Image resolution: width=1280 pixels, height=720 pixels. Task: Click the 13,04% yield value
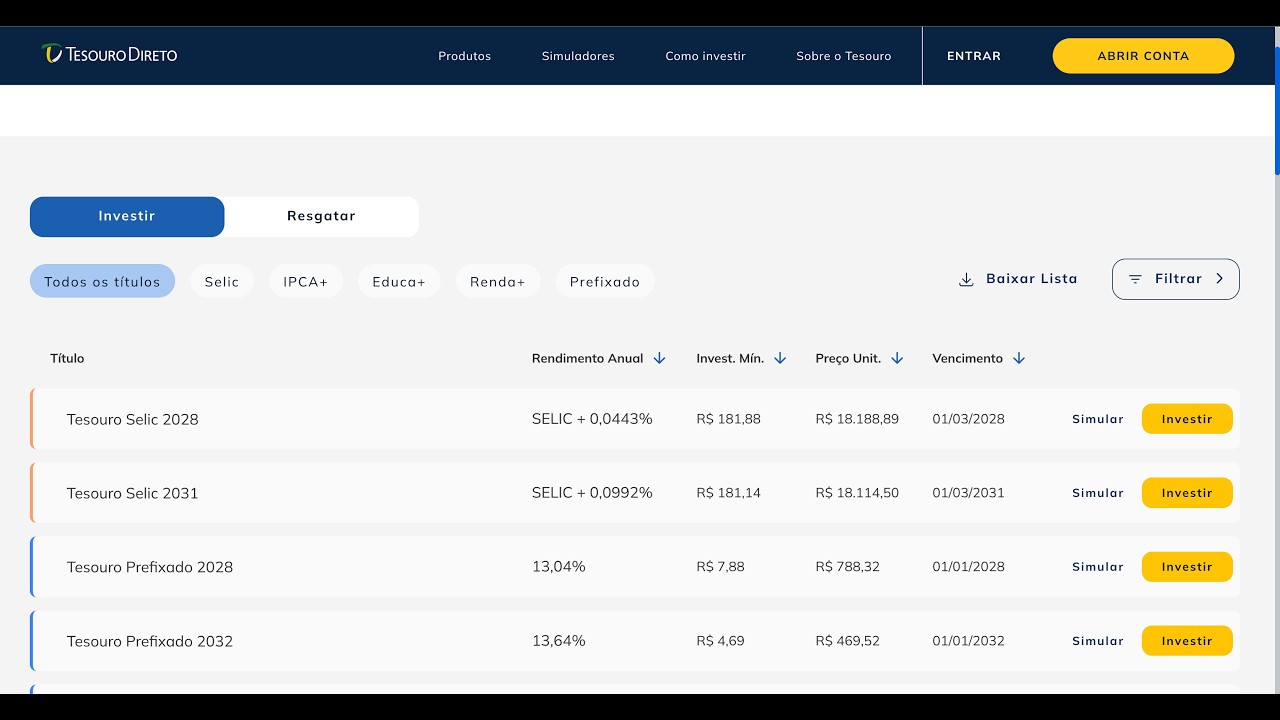pos(559,567)
